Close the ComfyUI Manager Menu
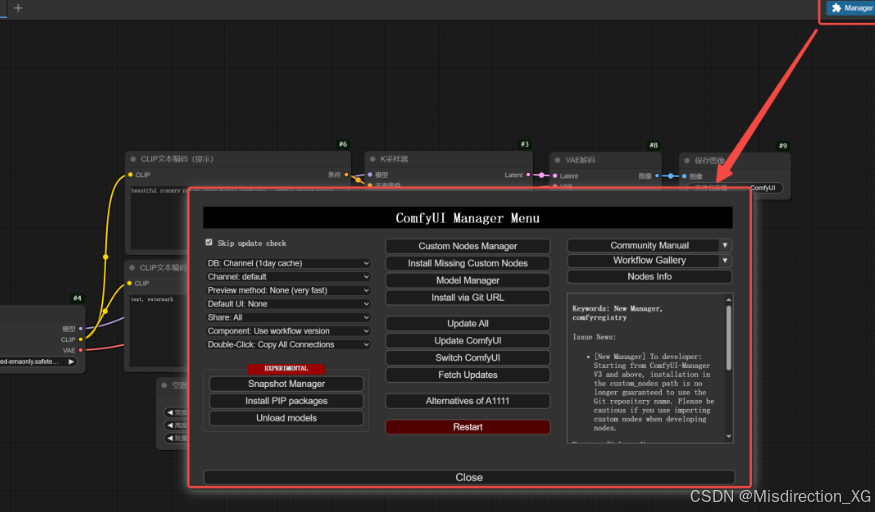Viewport: 875px width, 512px height. tap(469, 477)
